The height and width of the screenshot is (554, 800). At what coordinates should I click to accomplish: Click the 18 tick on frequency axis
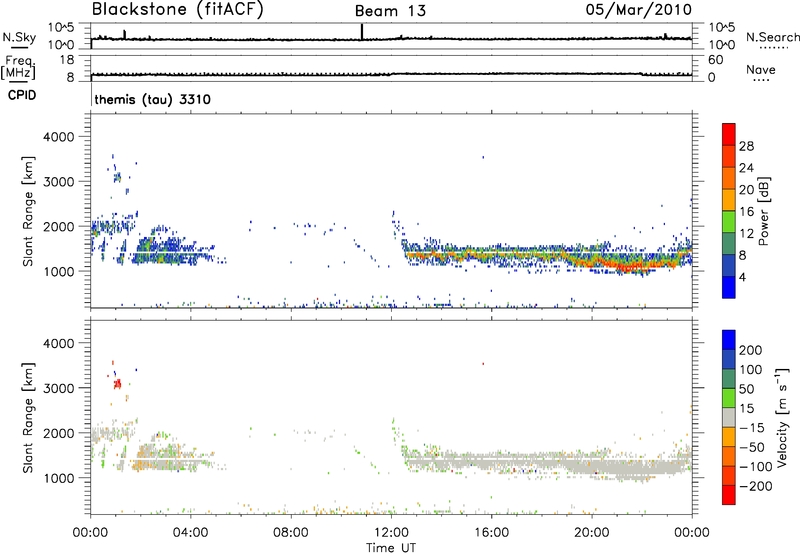coord(67,60)
